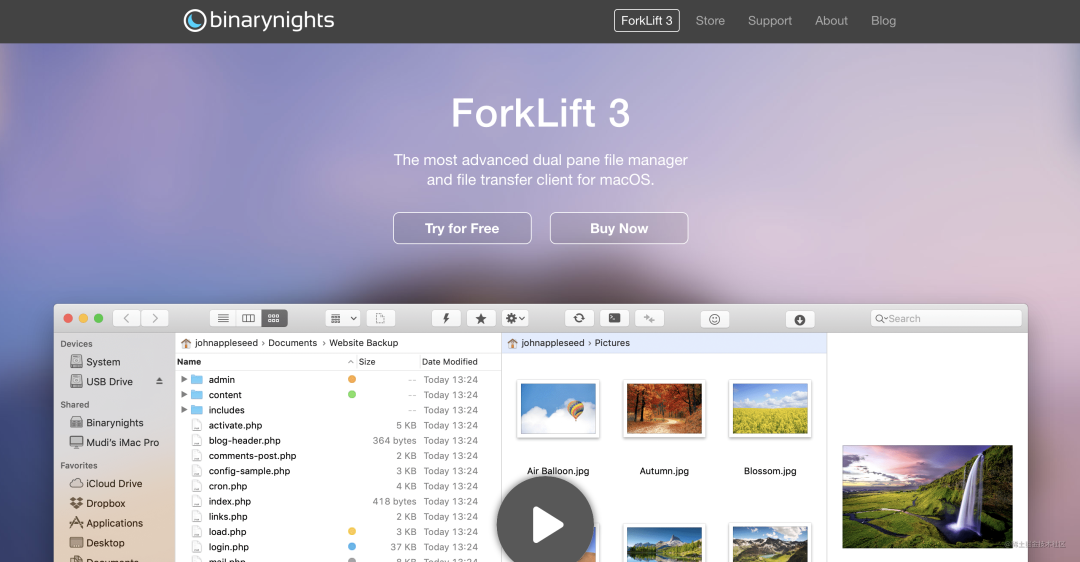1080x562 pixels.
Task: Visit the Blog link
Action: point(883,21)
